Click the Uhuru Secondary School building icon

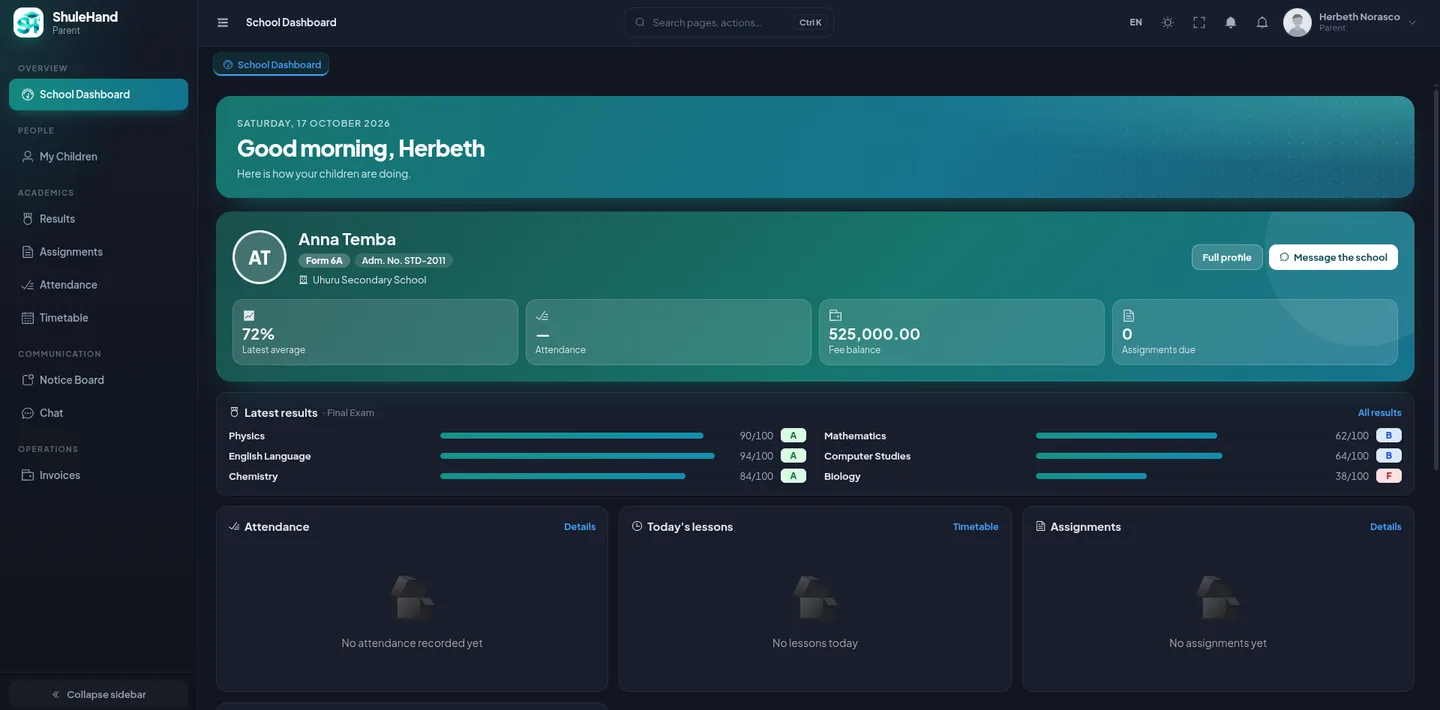click(x=303, y=280)
